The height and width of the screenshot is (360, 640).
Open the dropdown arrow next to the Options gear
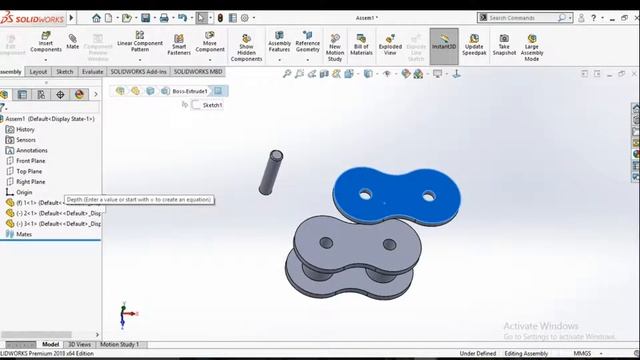point(254,18)
